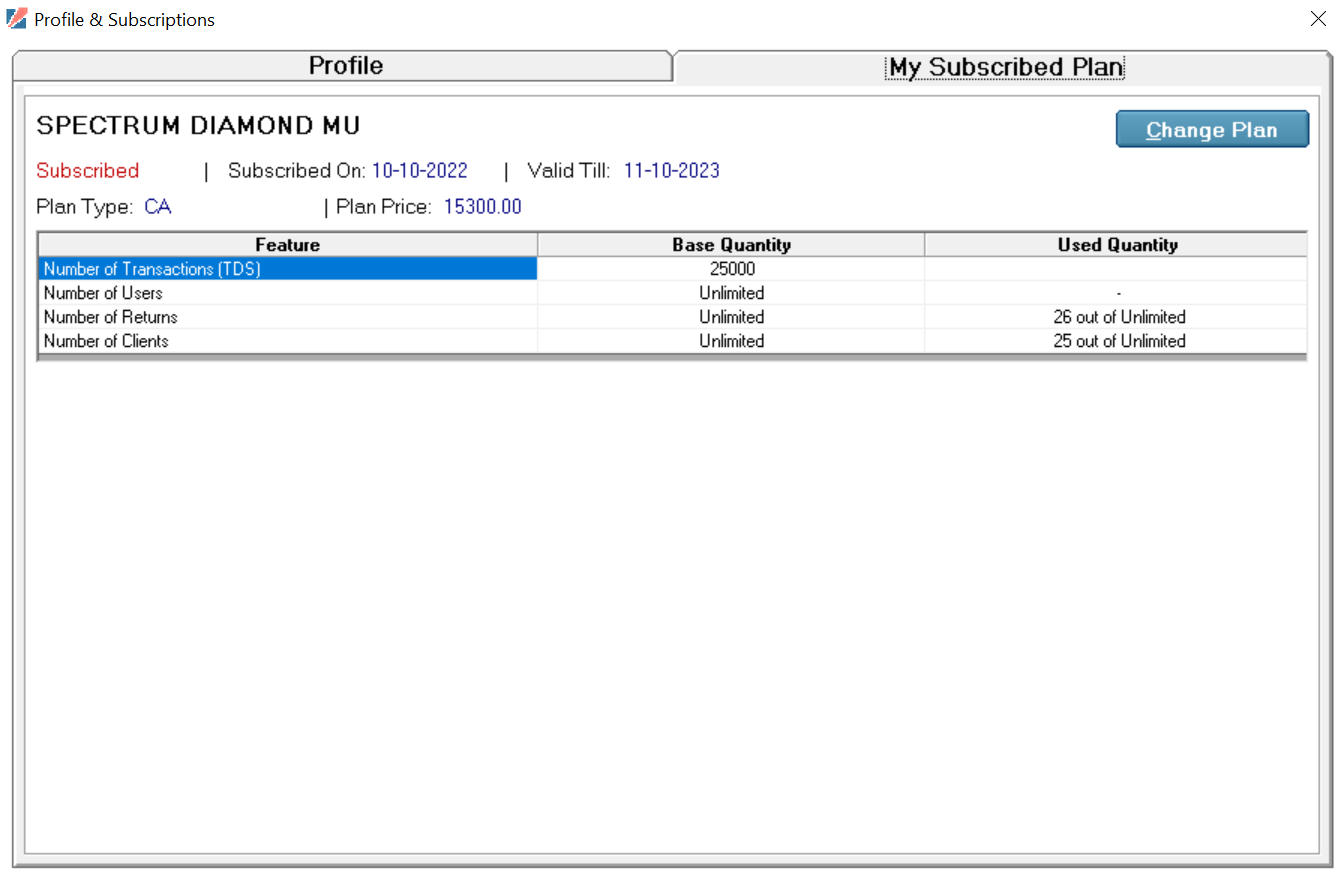Click the valid till date 11-10-2023

[x=672, y=171]
